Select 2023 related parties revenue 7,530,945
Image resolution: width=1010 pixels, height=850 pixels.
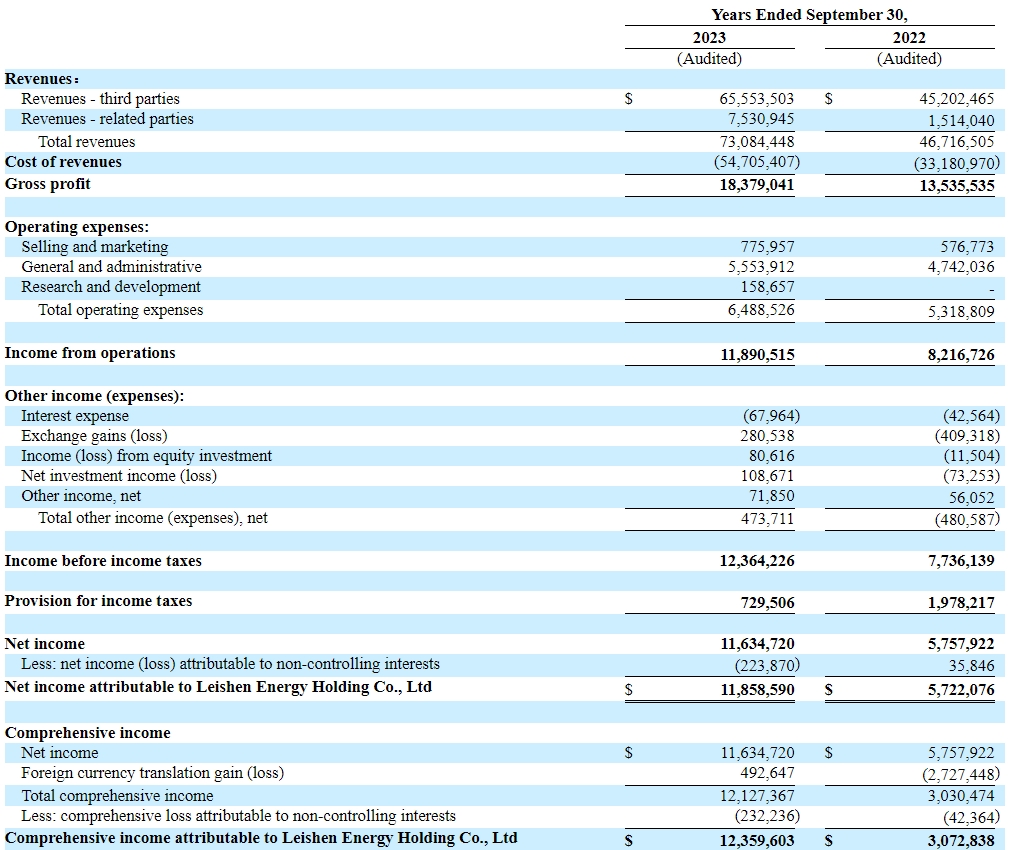coord(756,119)
